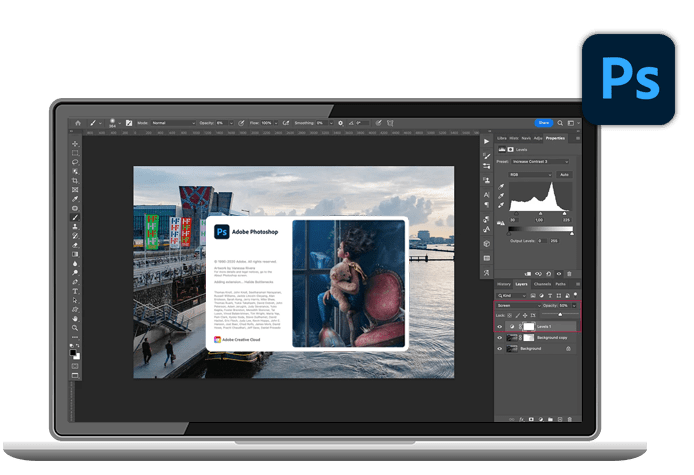Open the Layers panel flyout menu
The height and width of the screenshot is (475, 694).
coord(578,284)
